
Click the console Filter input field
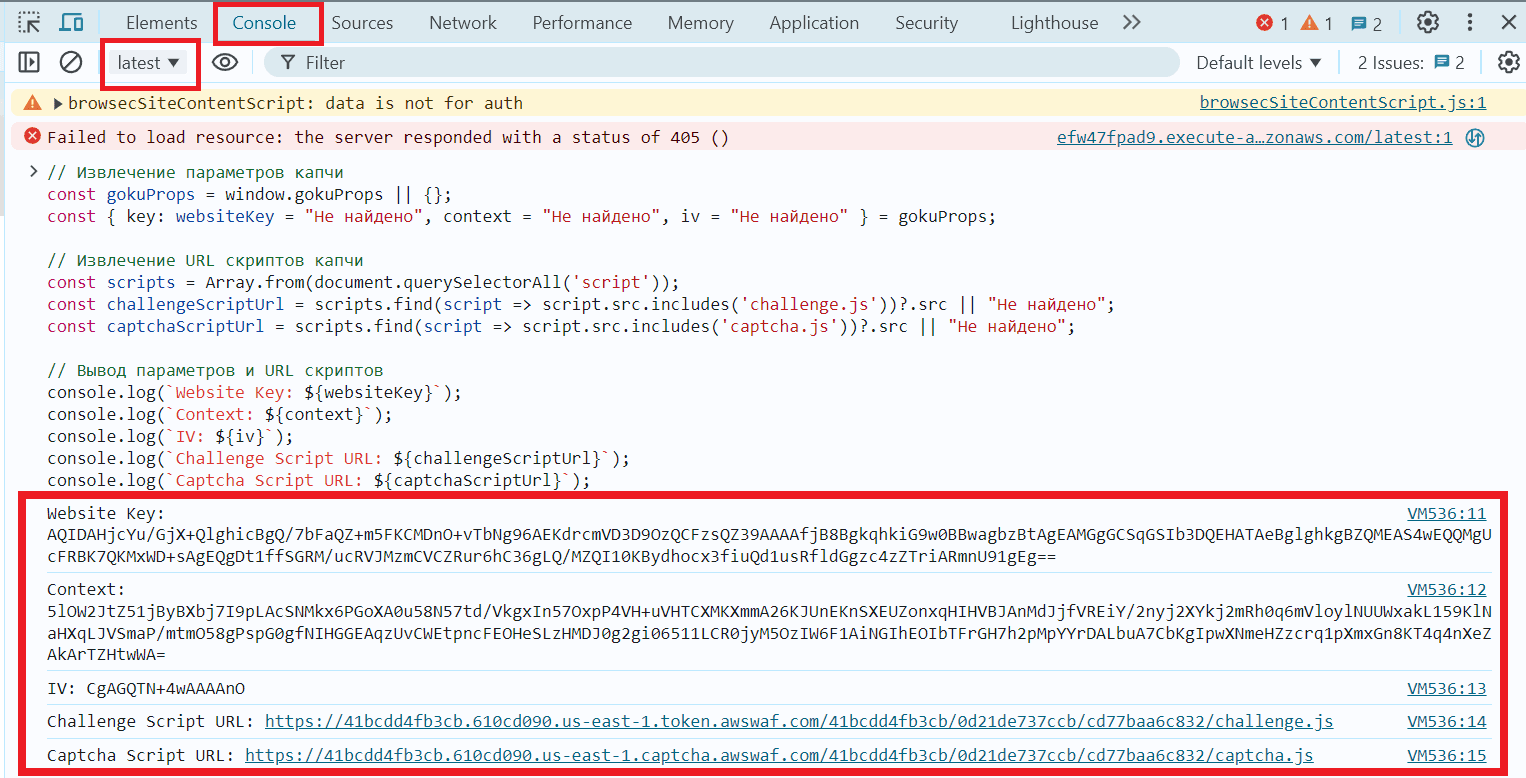pos(722,62)
